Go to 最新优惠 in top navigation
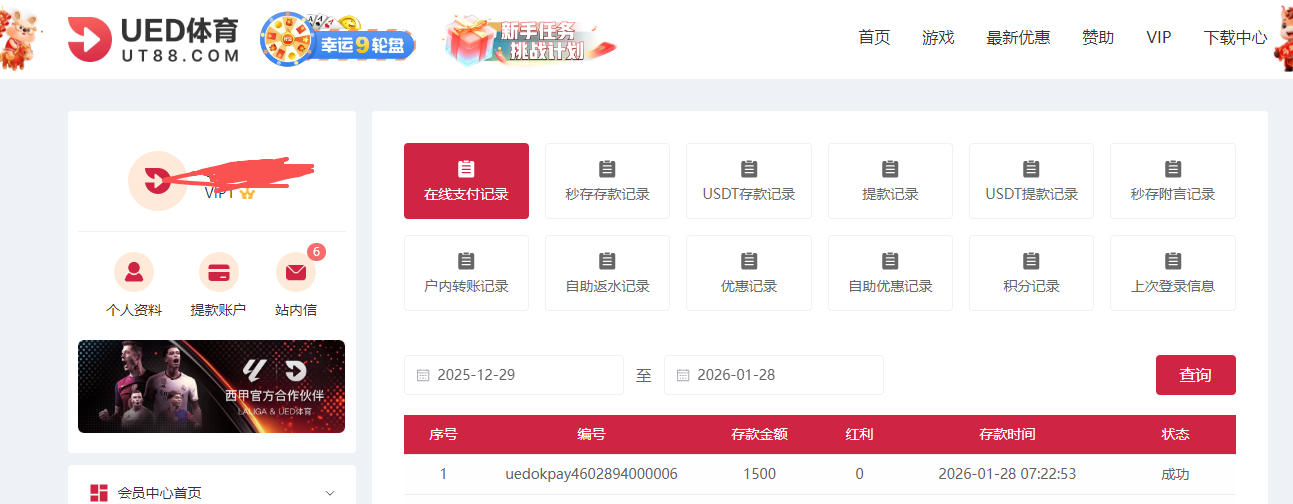 (x=1018, y=38)
